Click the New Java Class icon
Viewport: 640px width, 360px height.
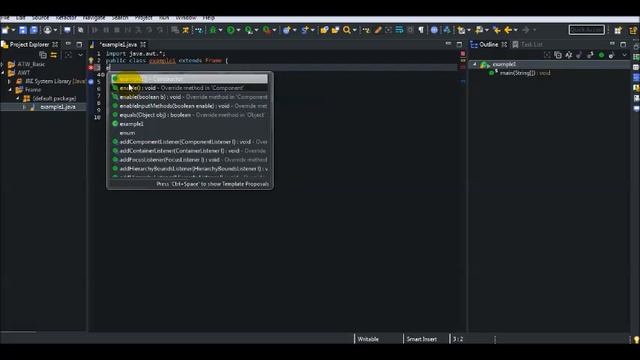pos(304,30)
